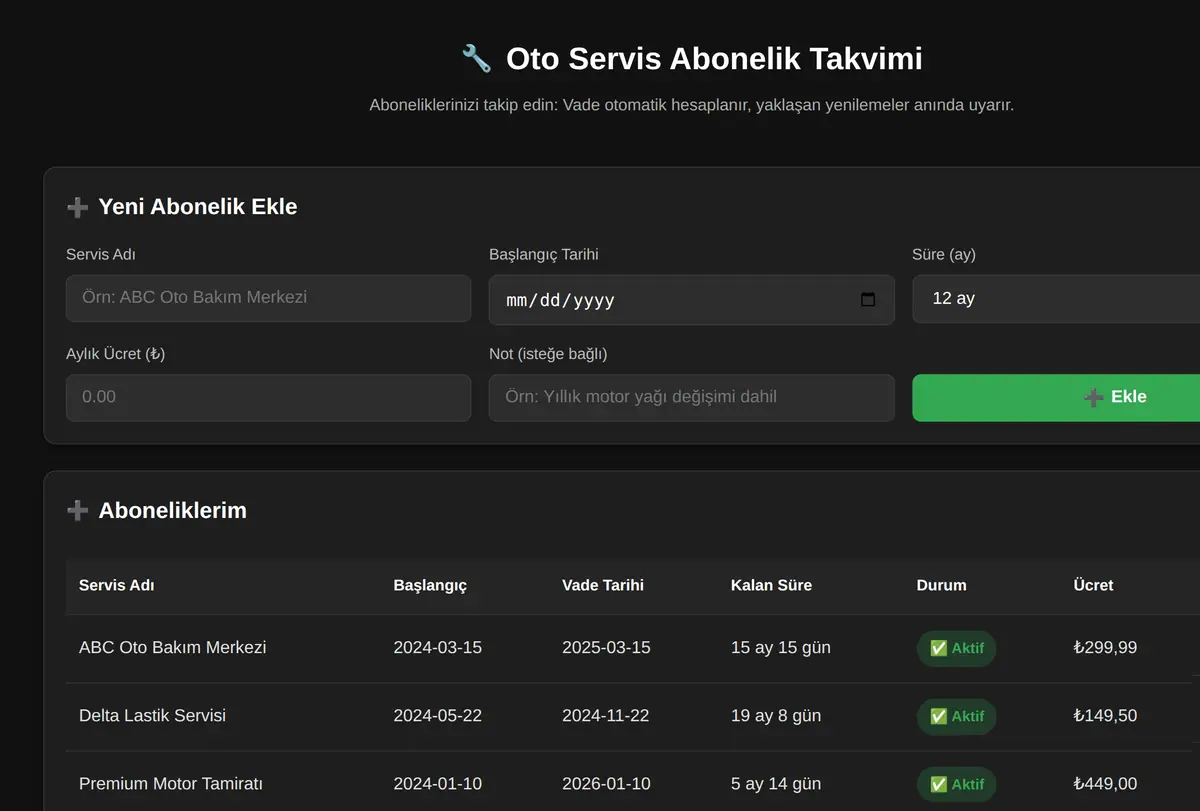Viewport: 1200px width, 811px height.
Task: Click the subtitle starting Aboneliklerinizi takip edin
Action: [691, 105]
